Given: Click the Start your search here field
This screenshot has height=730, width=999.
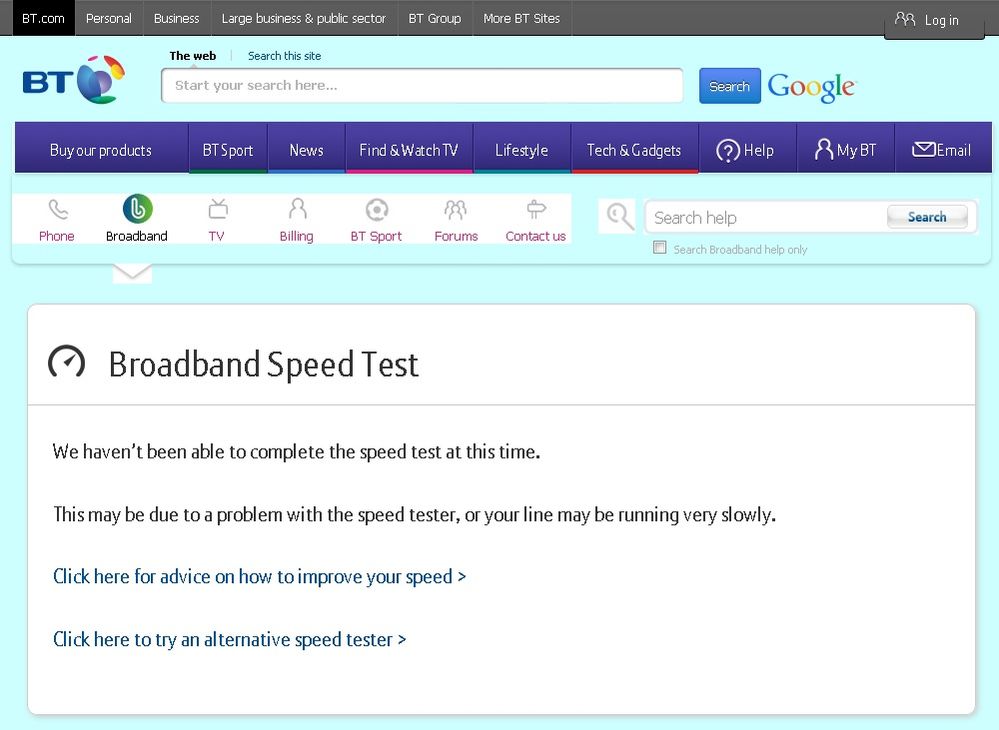Looking at the screenshot, I should click(422, 85).
